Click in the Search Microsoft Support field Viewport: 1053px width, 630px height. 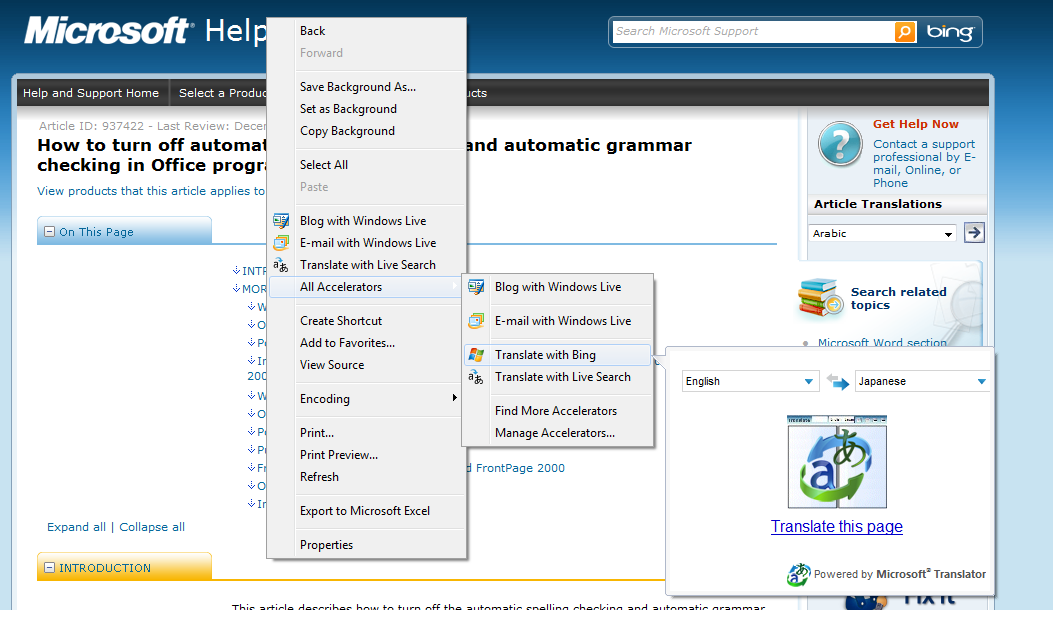pos(752,32)
